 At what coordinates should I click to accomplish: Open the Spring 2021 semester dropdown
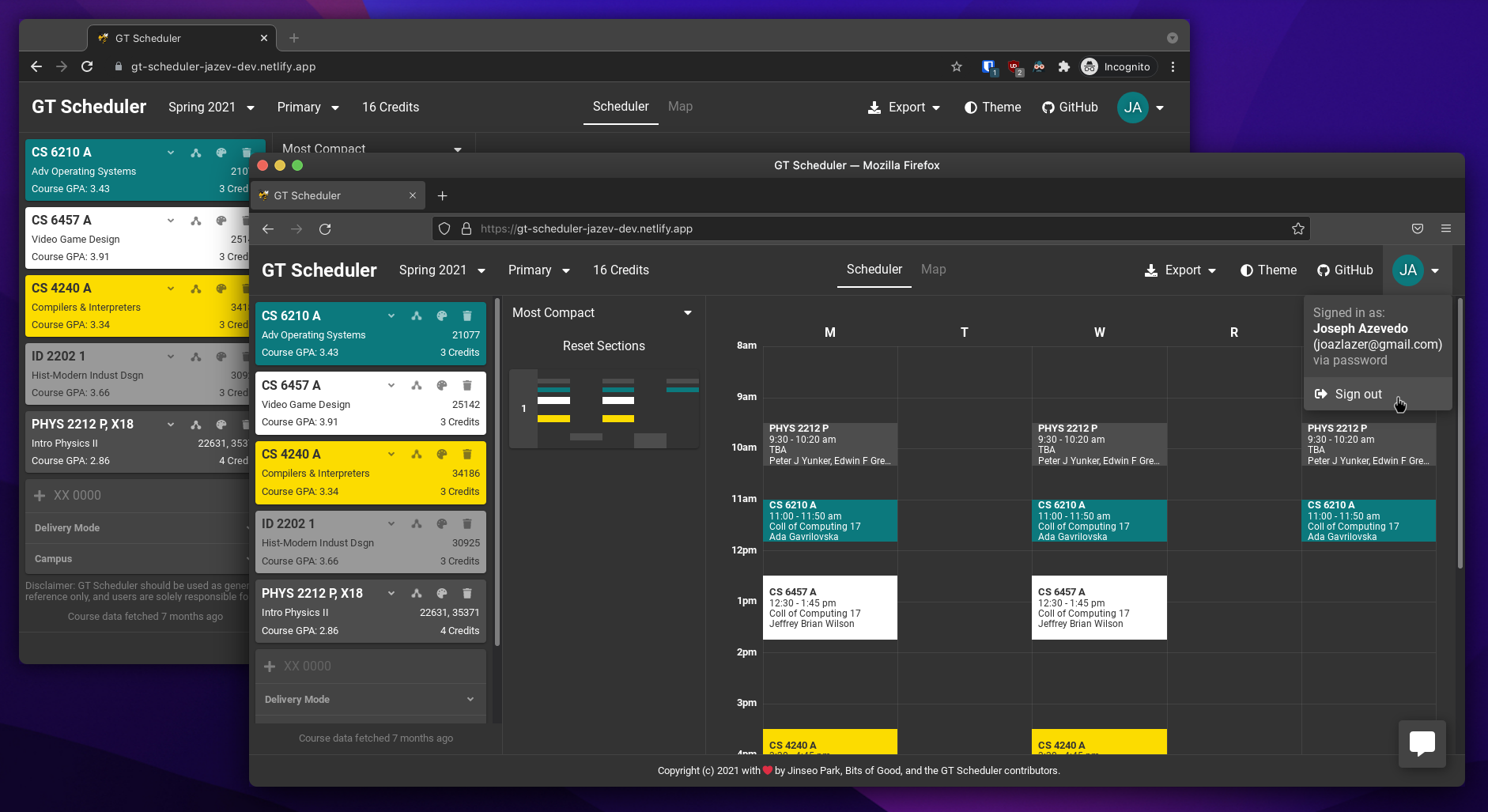click(441, 270)
